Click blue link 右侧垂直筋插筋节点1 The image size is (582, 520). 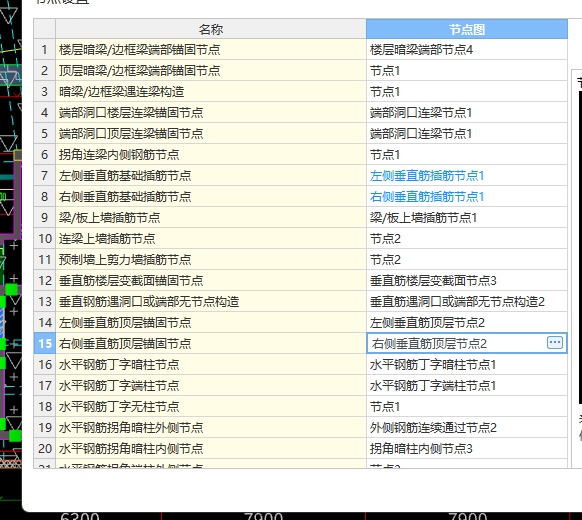pyautogui.click(x=427, y=196)
